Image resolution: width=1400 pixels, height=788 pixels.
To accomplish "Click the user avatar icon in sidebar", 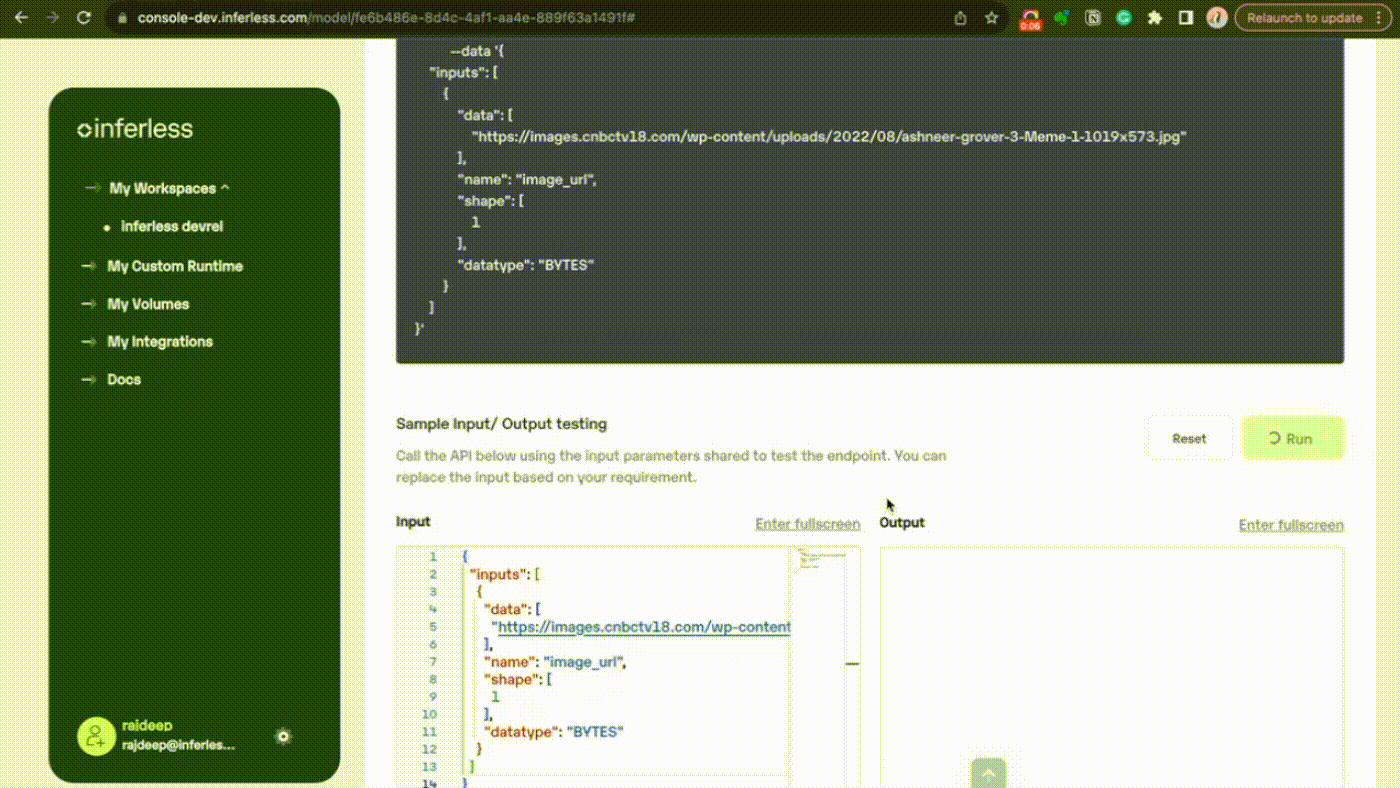I will tap(96, 737).
